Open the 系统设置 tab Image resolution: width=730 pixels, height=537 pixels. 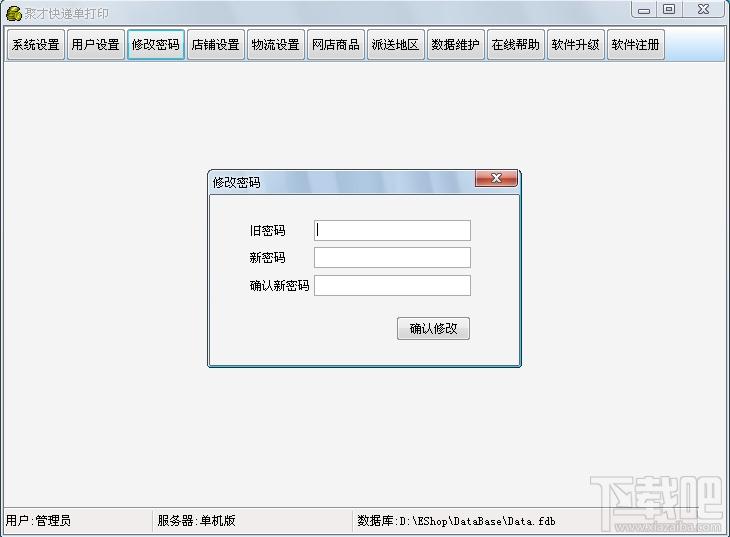tap(36, 45)
